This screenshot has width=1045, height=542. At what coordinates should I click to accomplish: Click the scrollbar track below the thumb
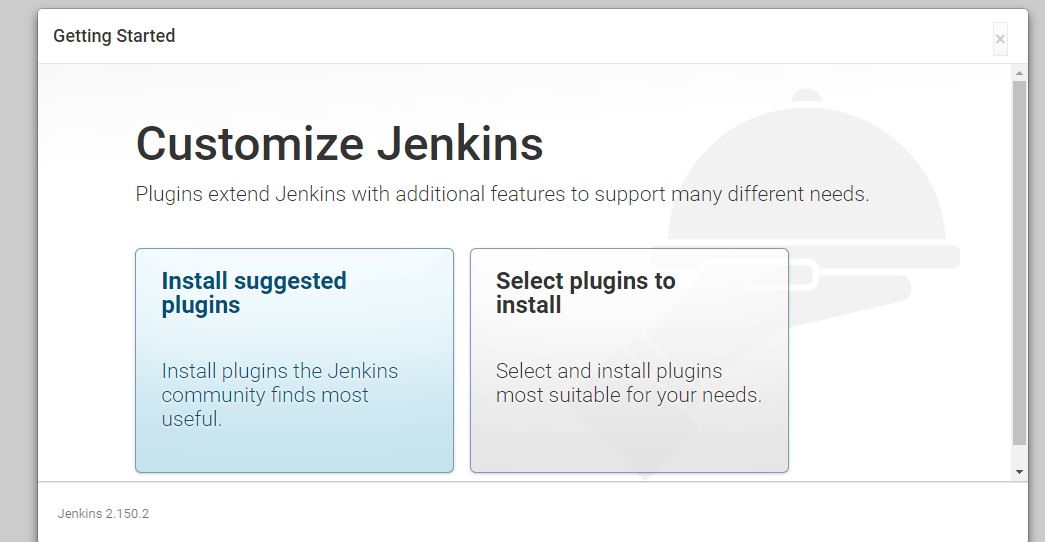1019,455
